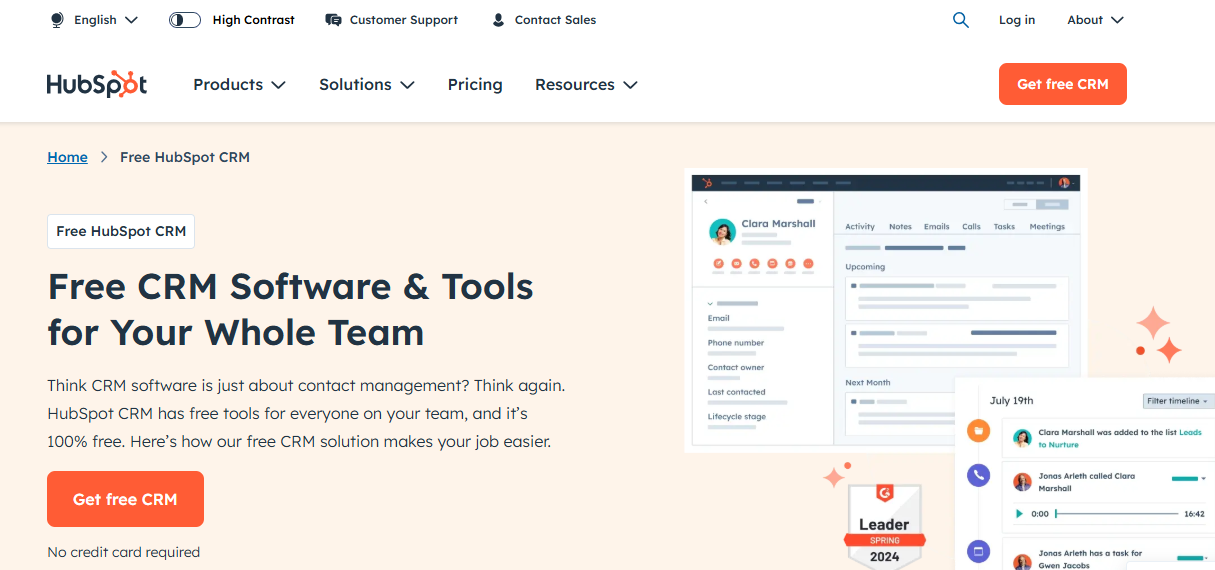Click the 16:42 call duration
The height and width of the screenshot is (570, 1215).
[x=1194, y=514]
